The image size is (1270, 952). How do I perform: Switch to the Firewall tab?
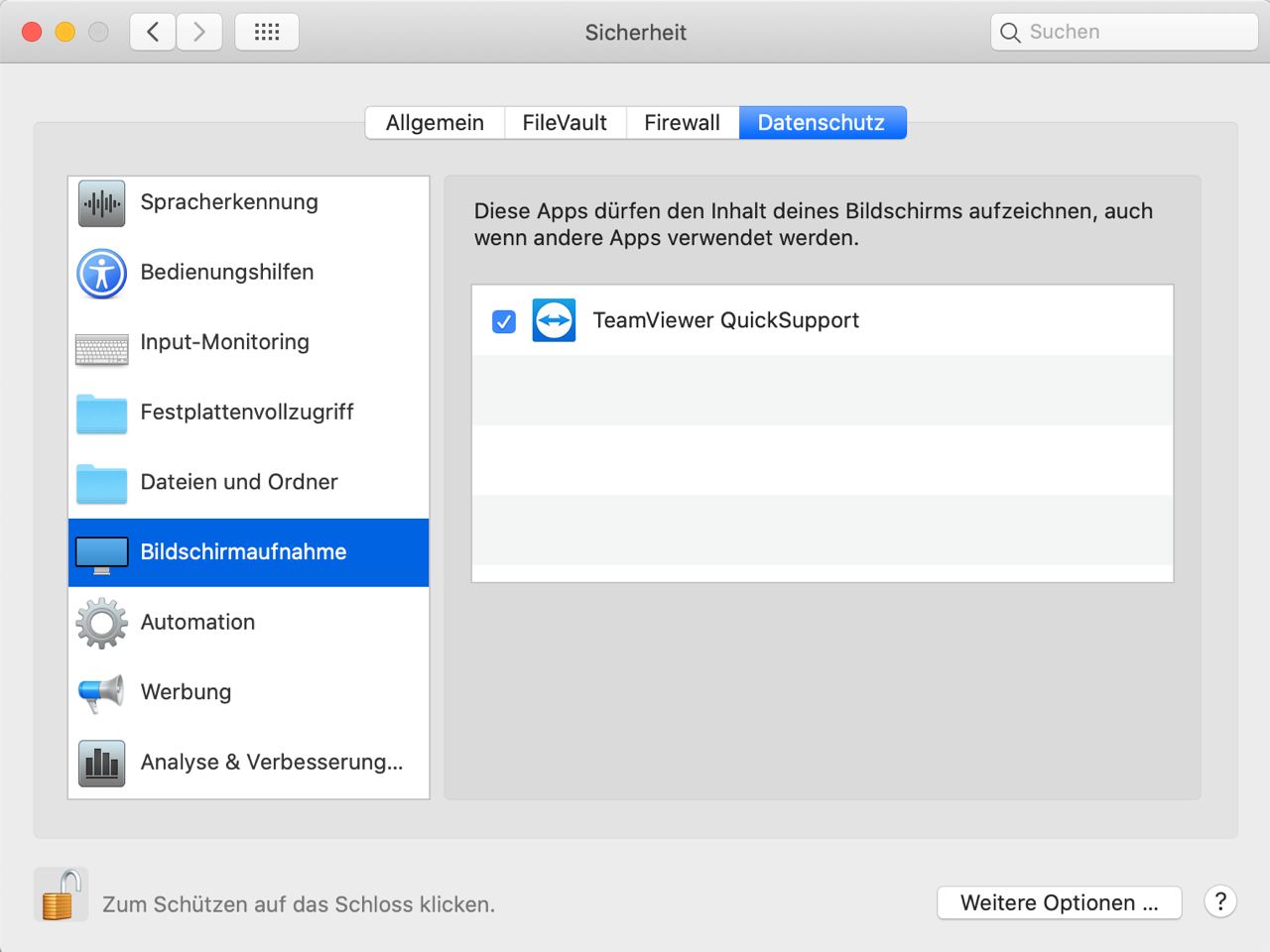pos(682,123)
